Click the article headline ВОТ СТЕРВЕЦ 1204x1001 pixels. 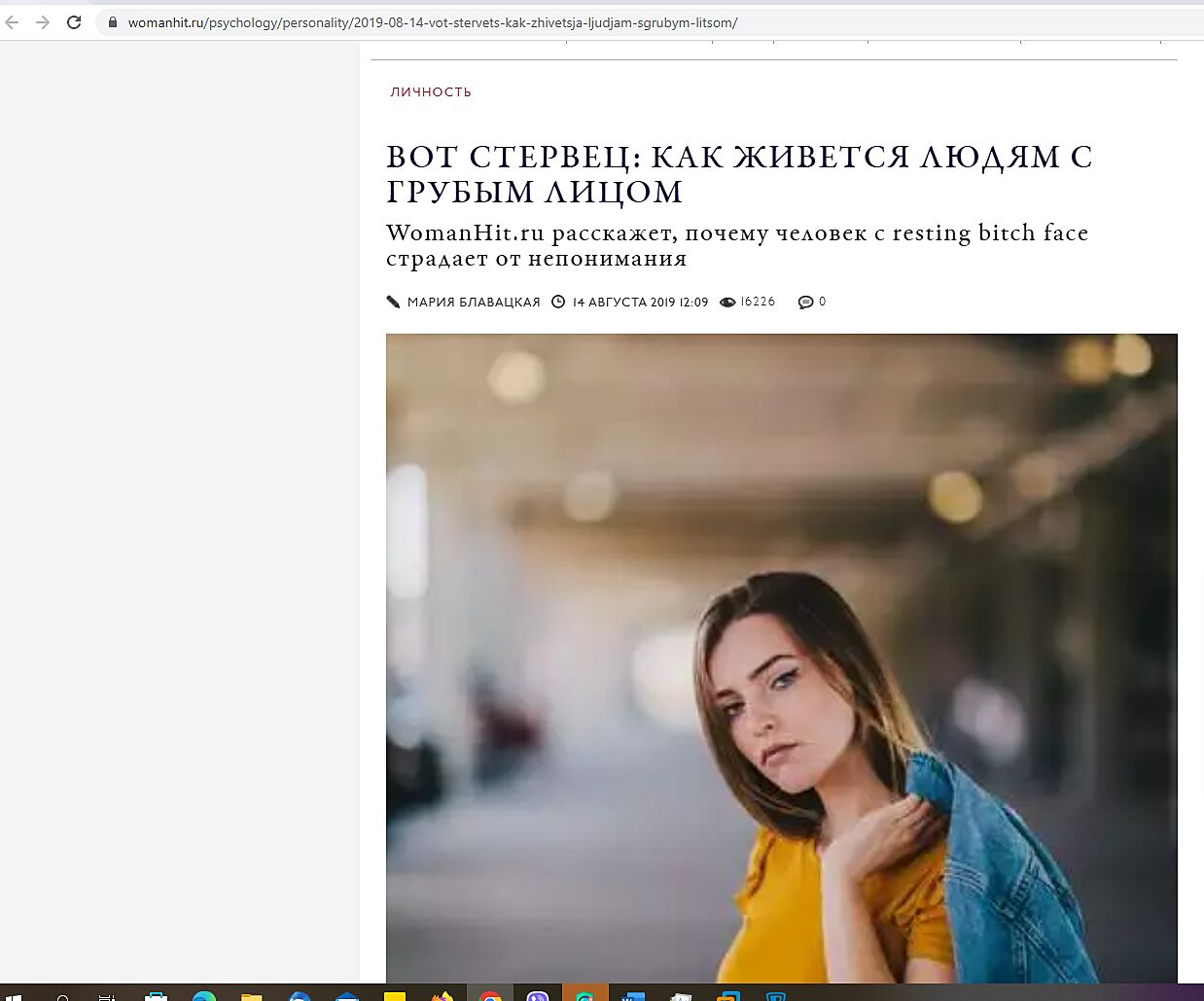click(x=739, y=173)
